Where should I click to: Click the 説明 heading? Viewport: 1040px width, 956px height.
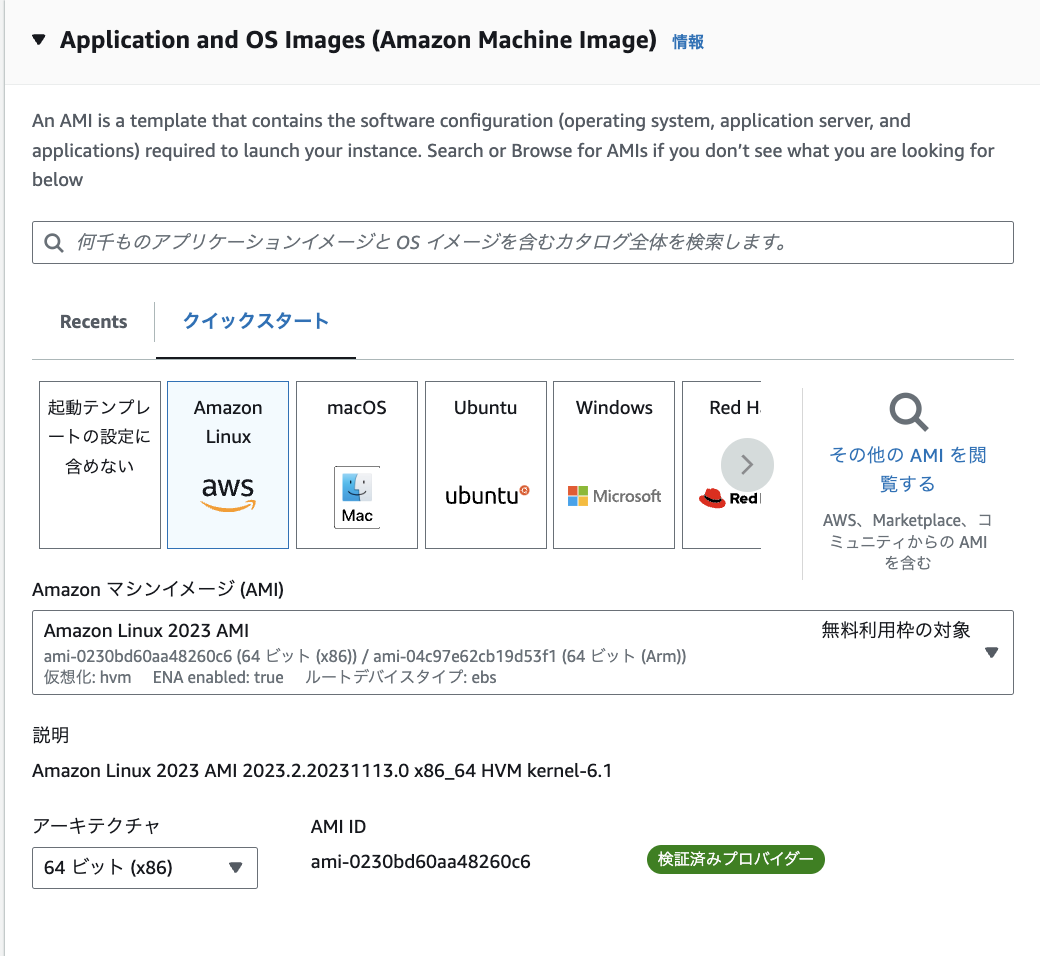(x=50, y=735)
